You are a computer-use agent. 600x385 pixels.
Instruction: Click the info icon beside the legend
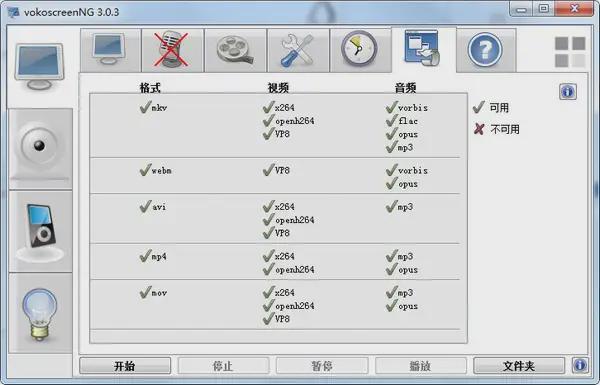568,91
